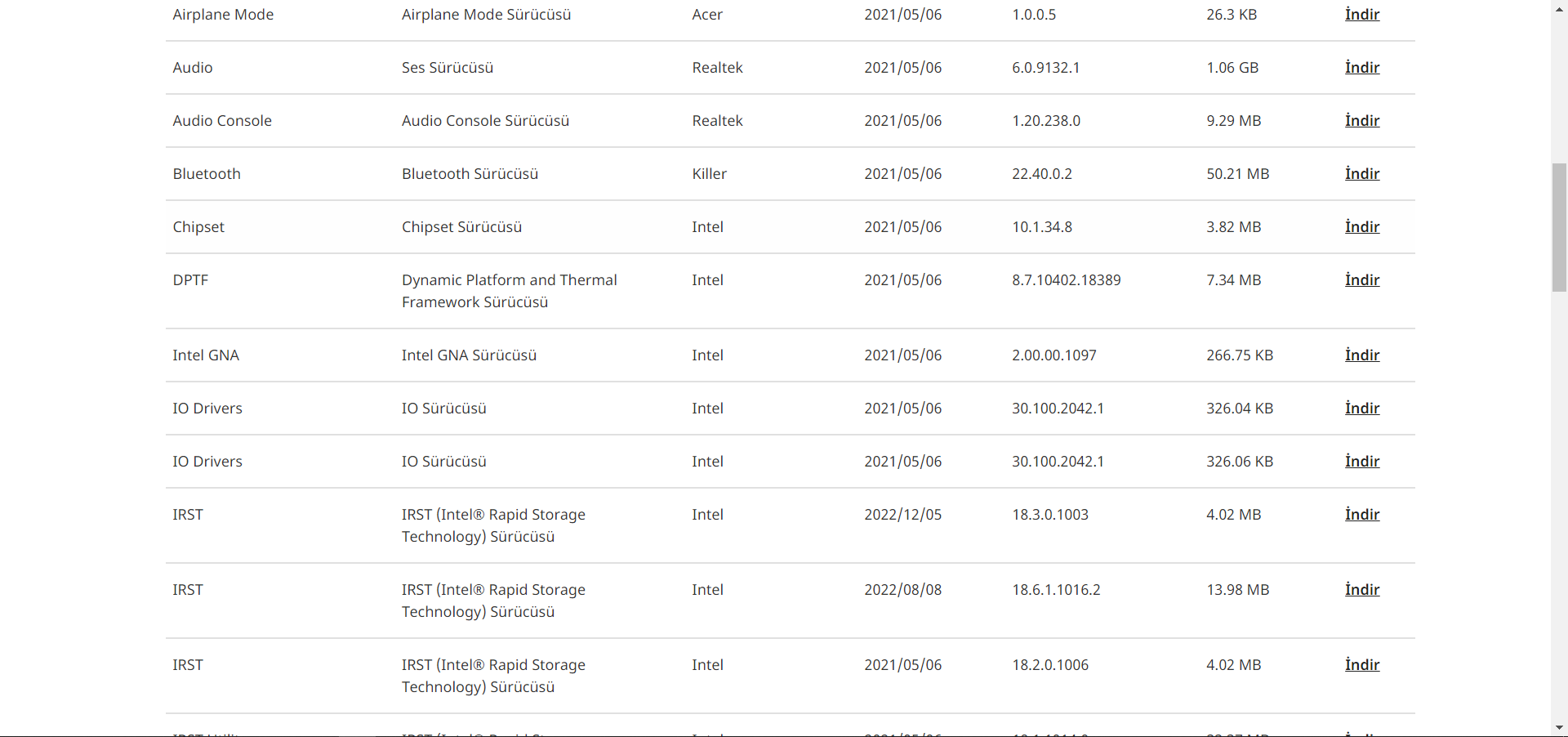Click the version text 8.7.10402.18389
Viewport: 1568px width, 737px height.
[x=1066, y=280]
